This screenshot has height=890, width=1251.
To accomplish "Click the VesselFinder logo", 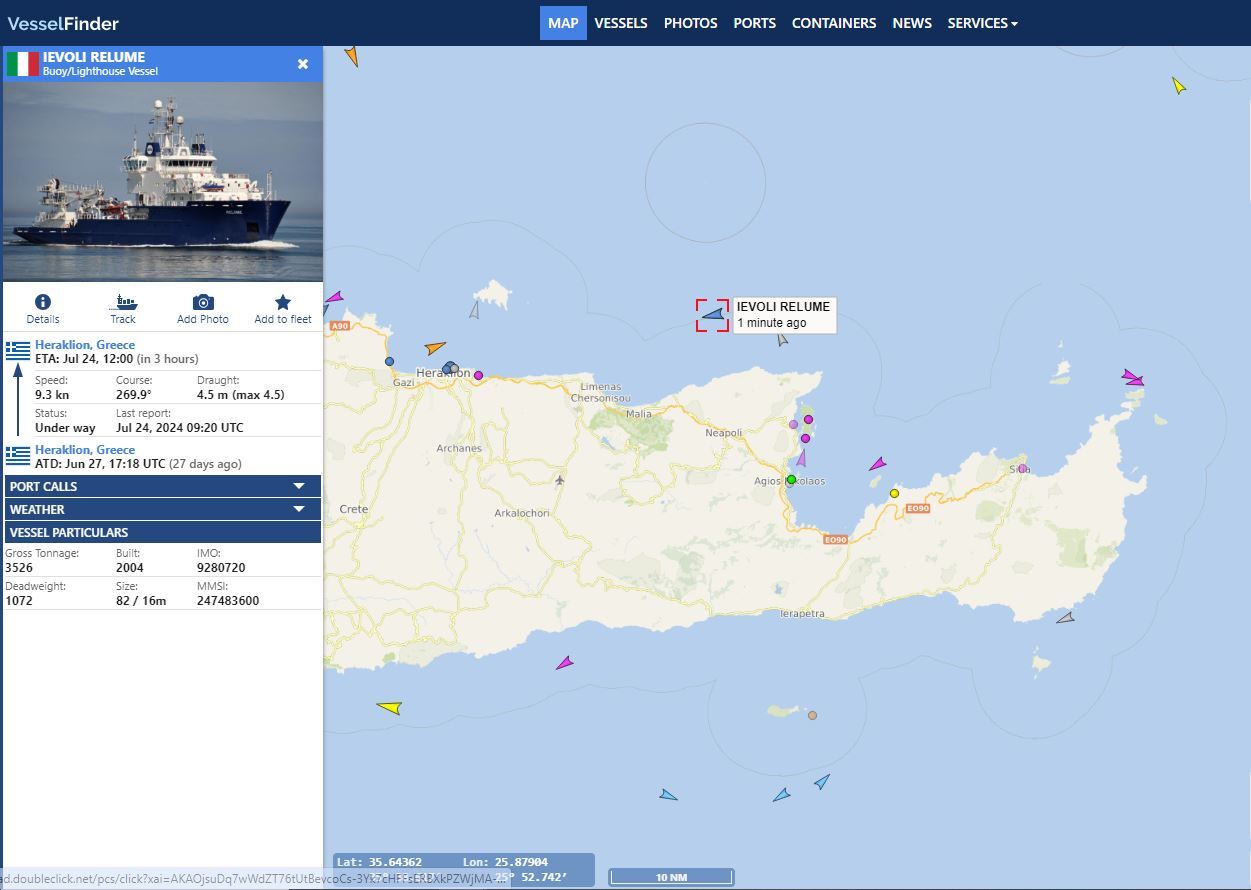I will (x=63, y=23).
